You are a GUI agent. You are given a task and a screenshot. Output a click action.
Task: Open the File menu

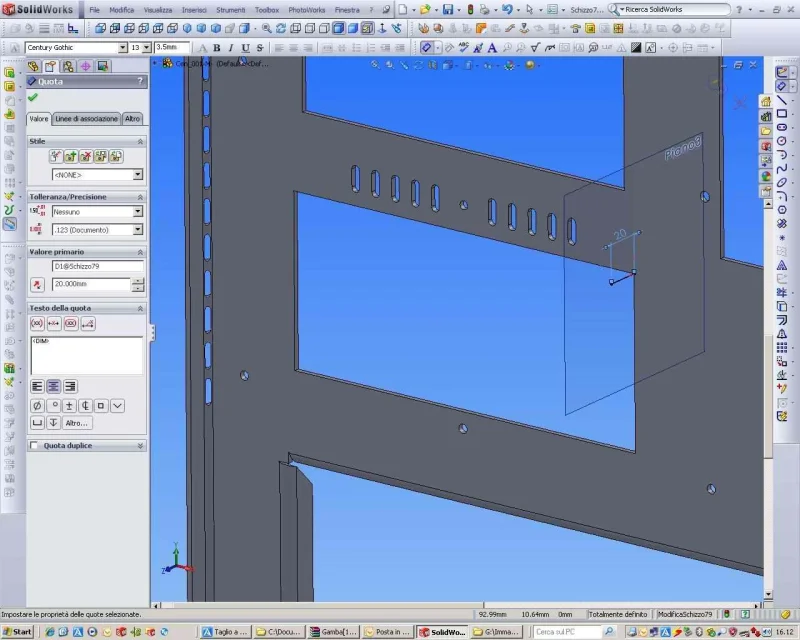point(94,10)
